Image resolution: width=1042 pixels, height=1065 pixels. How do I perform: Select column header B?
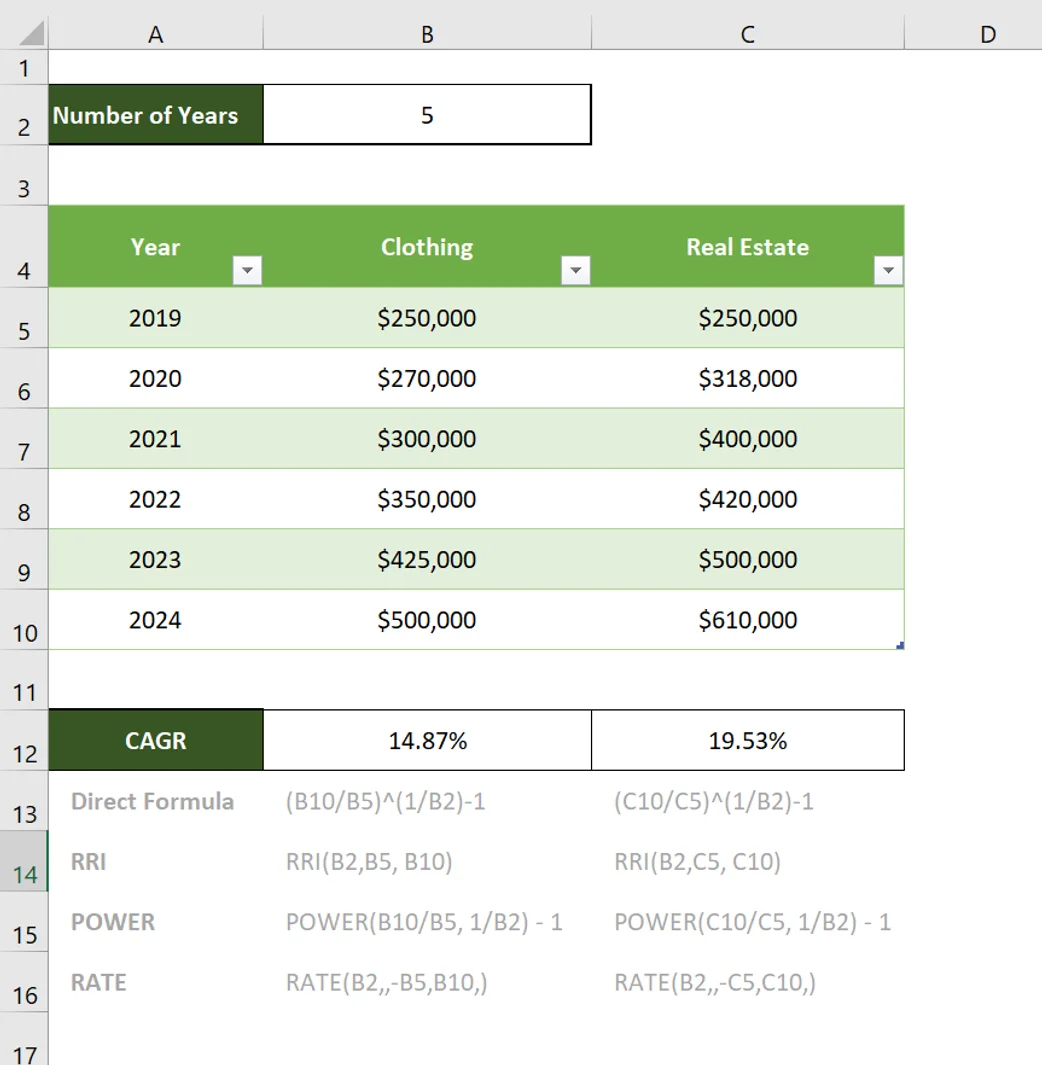pos(427,33)
